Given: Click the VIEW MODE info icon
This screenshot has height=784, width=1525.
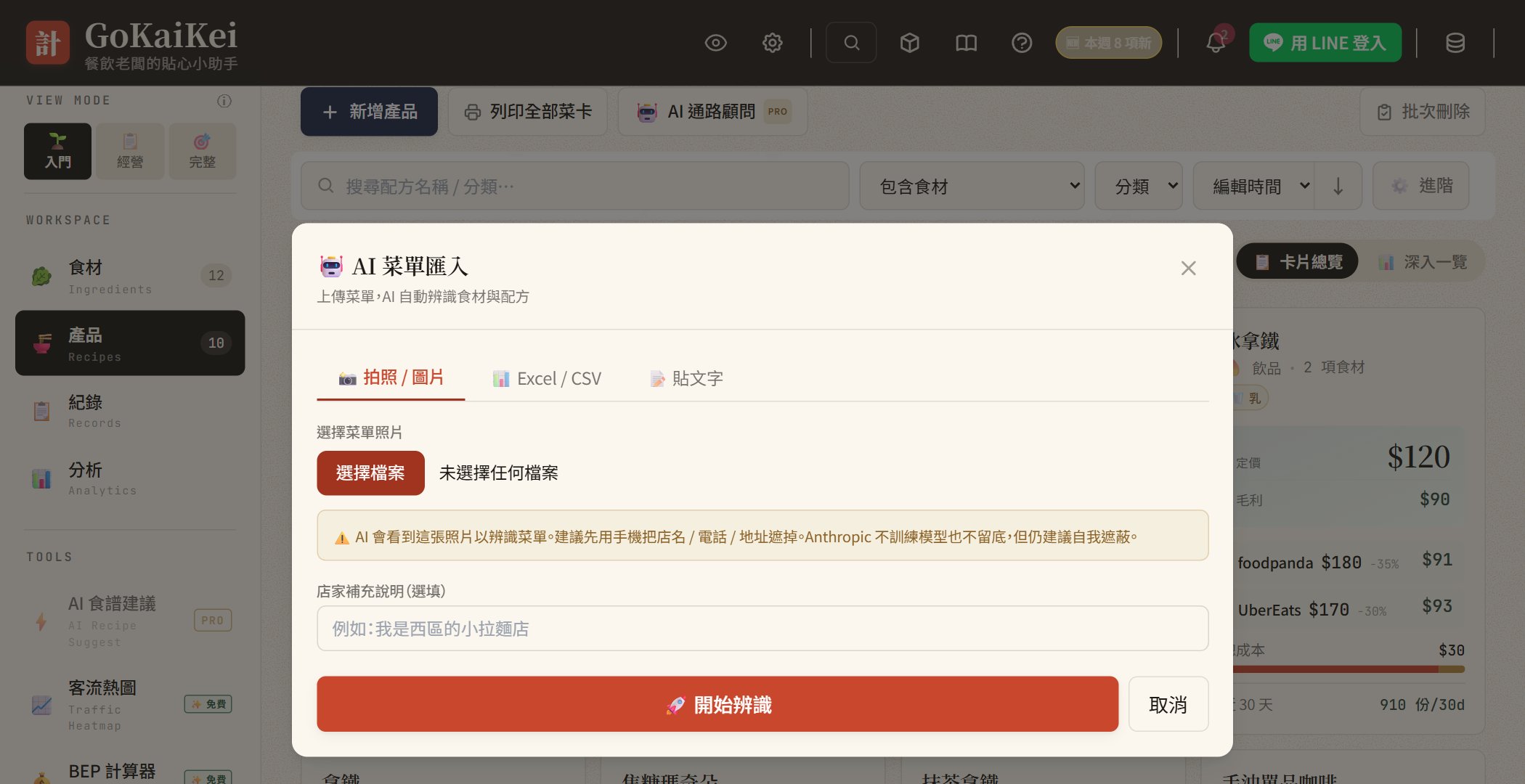Looking at the screenshot, I should point(224,101).
